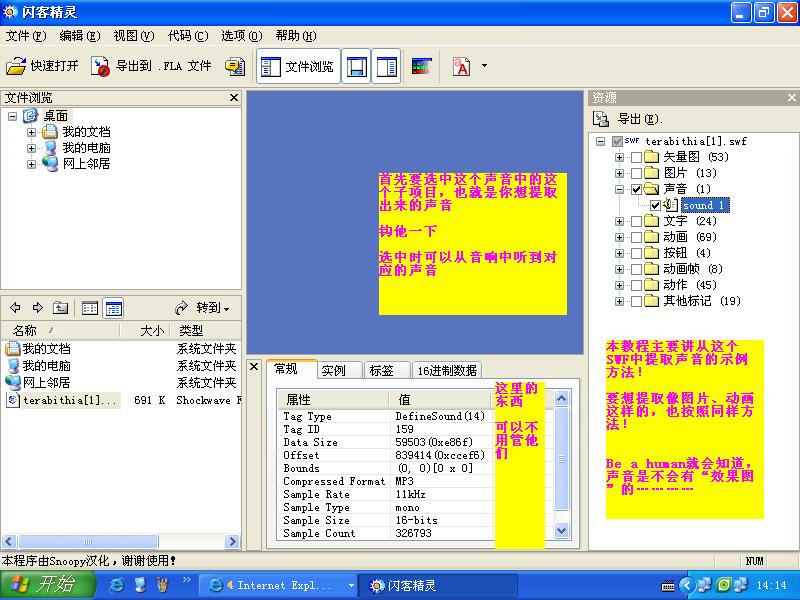Open the 代码(C) menu

[188, 36]
